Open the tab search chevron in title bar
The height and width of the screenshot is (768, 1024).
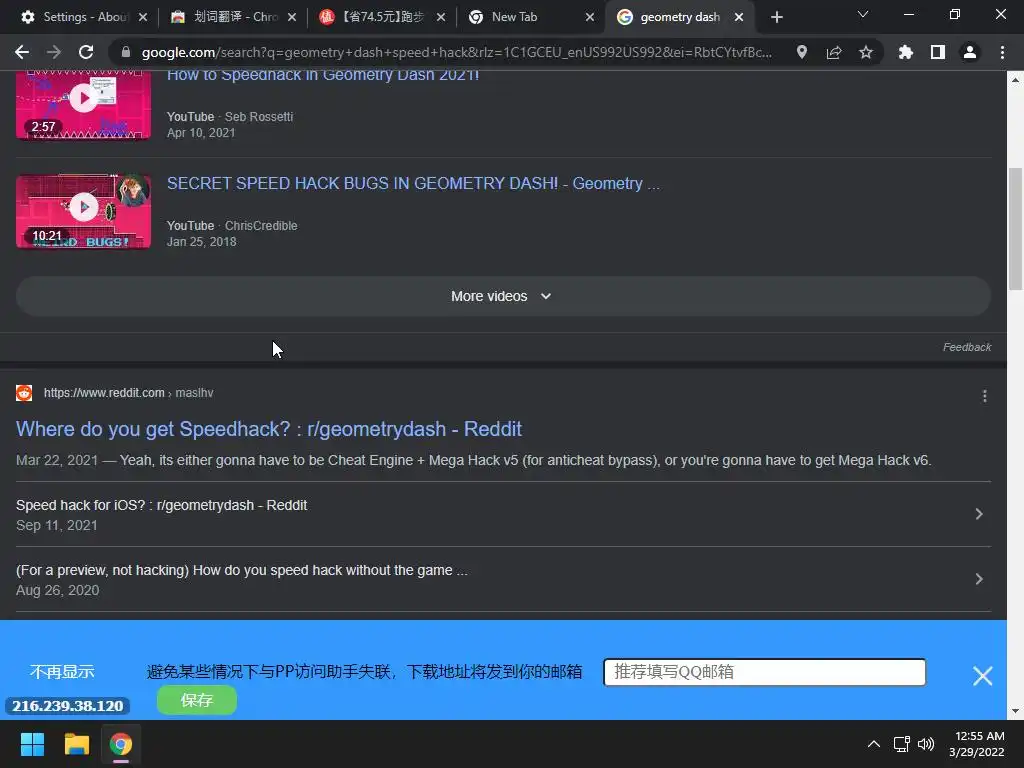(863, 14)
